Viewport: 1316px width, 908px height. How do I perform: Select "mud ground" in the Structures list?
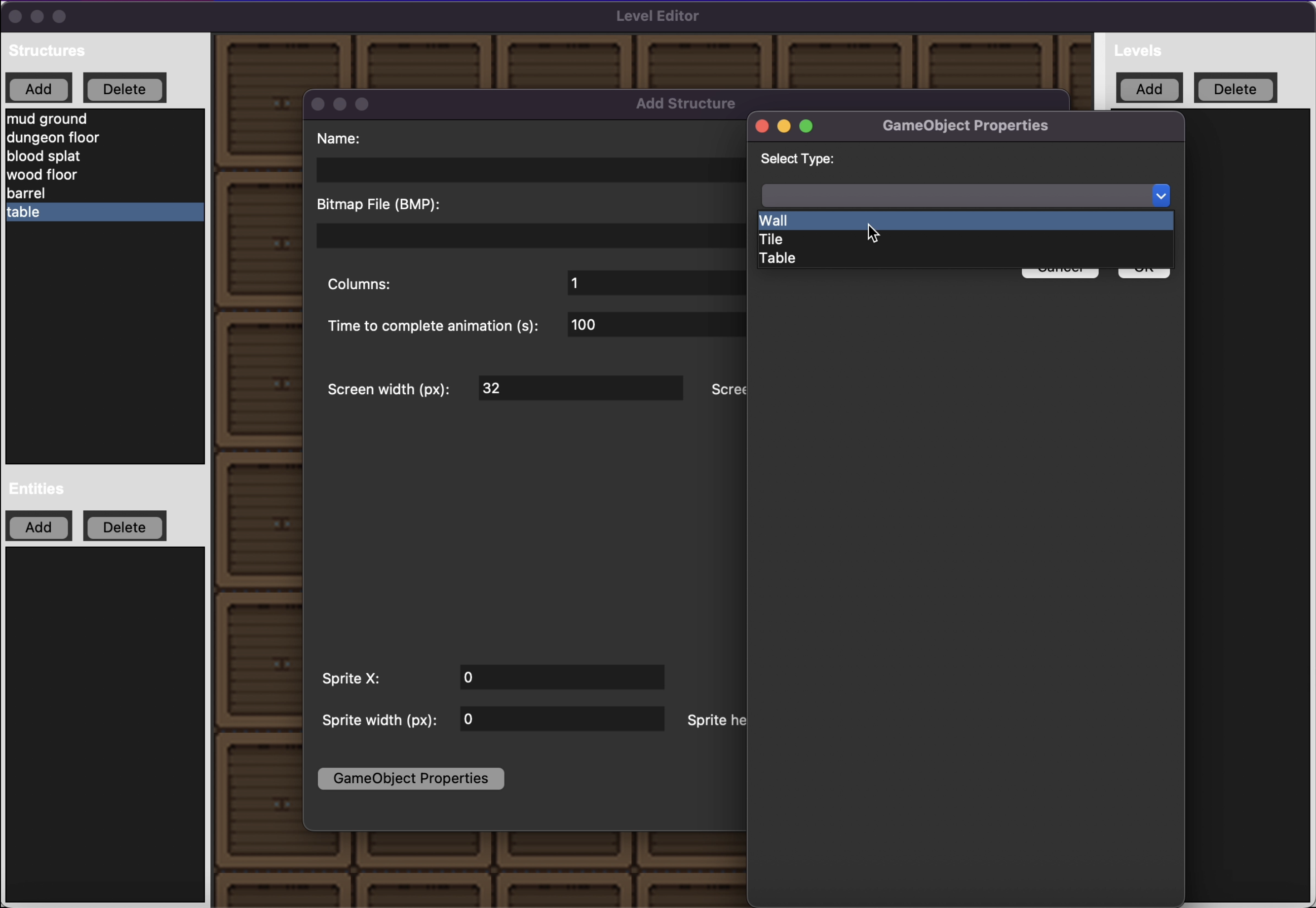pos(47,118)
